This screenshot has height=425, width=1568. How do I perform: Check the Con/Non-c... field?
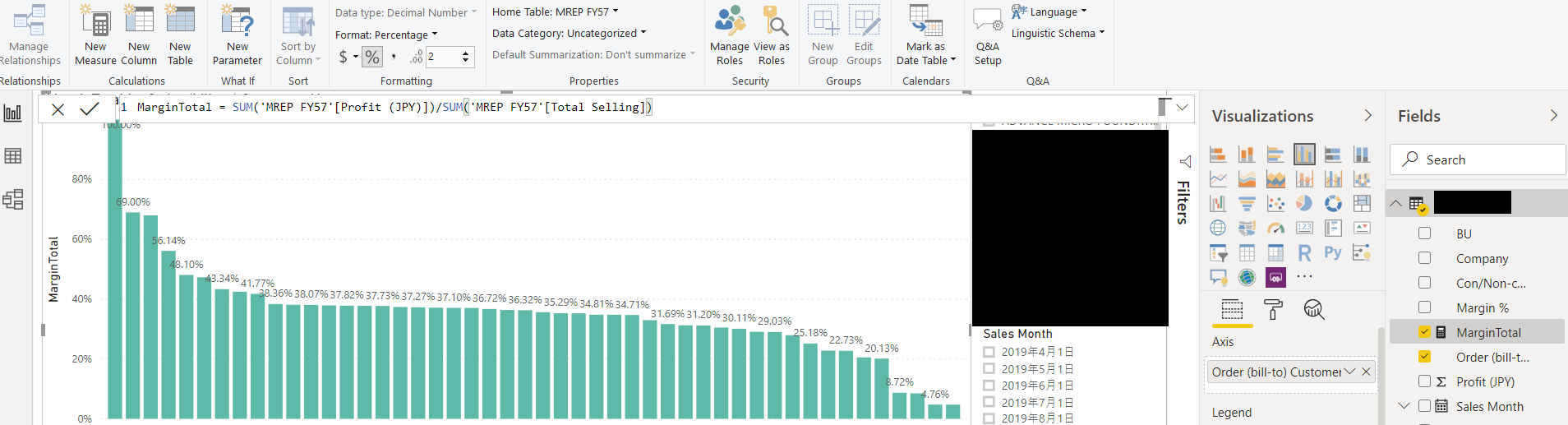tap(1424, 283)
